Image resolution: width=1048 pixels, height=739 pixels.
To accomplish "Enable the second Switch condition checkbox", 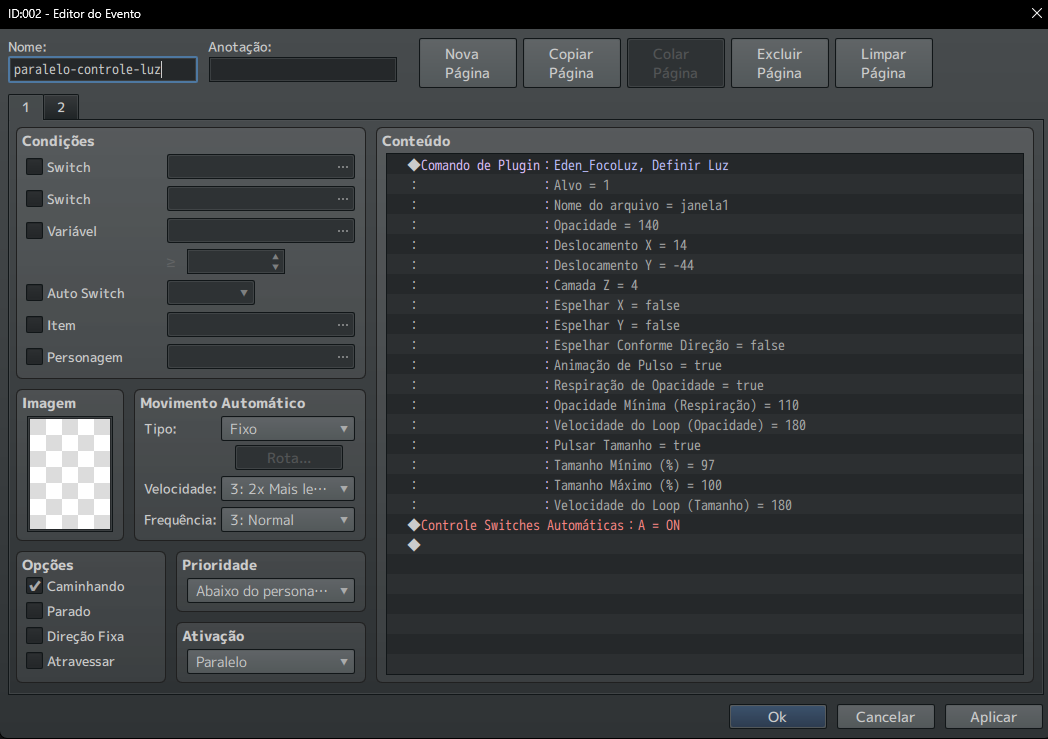I will coord(34,198).
